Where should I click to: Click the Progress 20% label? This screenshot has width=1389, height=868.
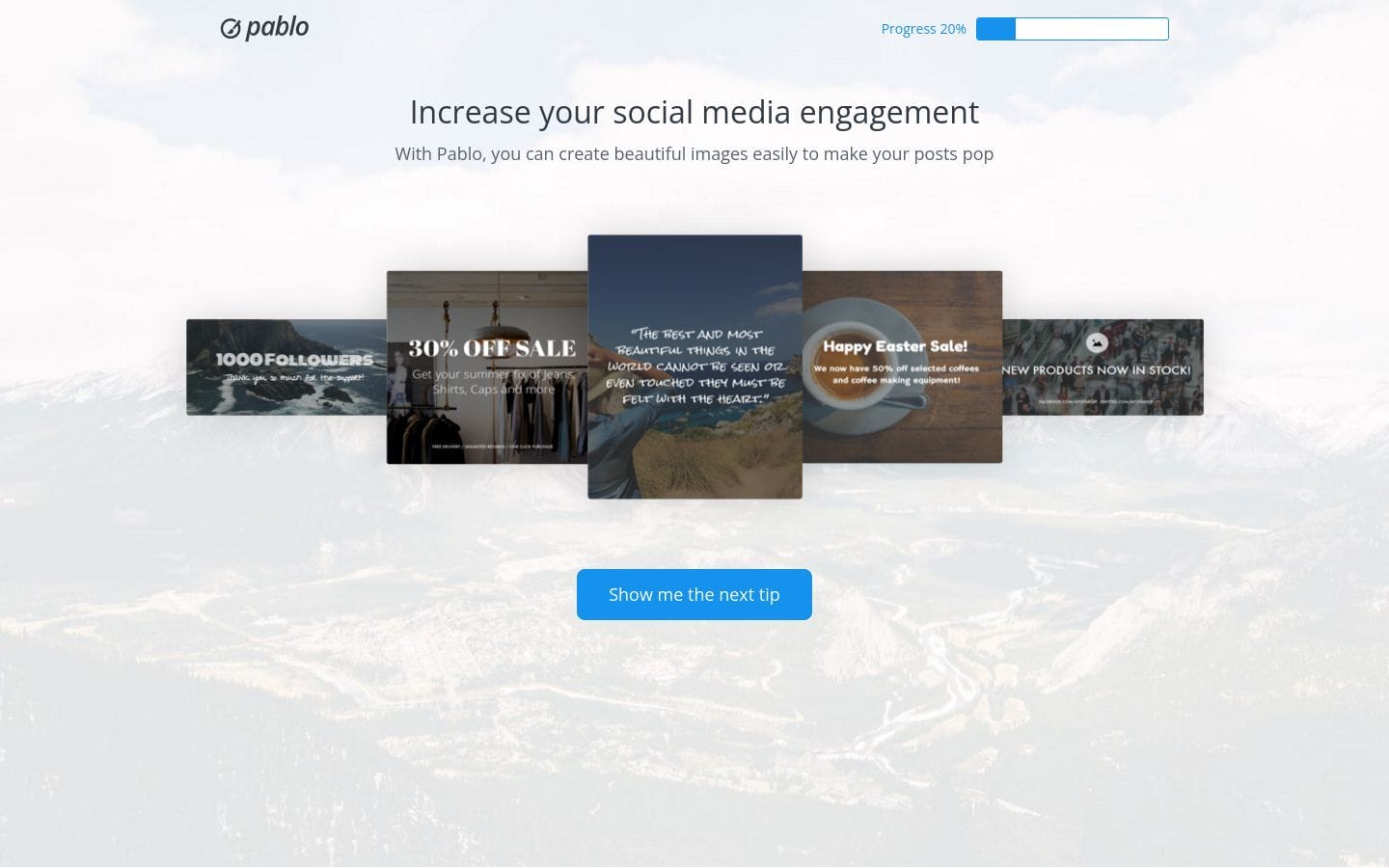[x=923, y=29]
